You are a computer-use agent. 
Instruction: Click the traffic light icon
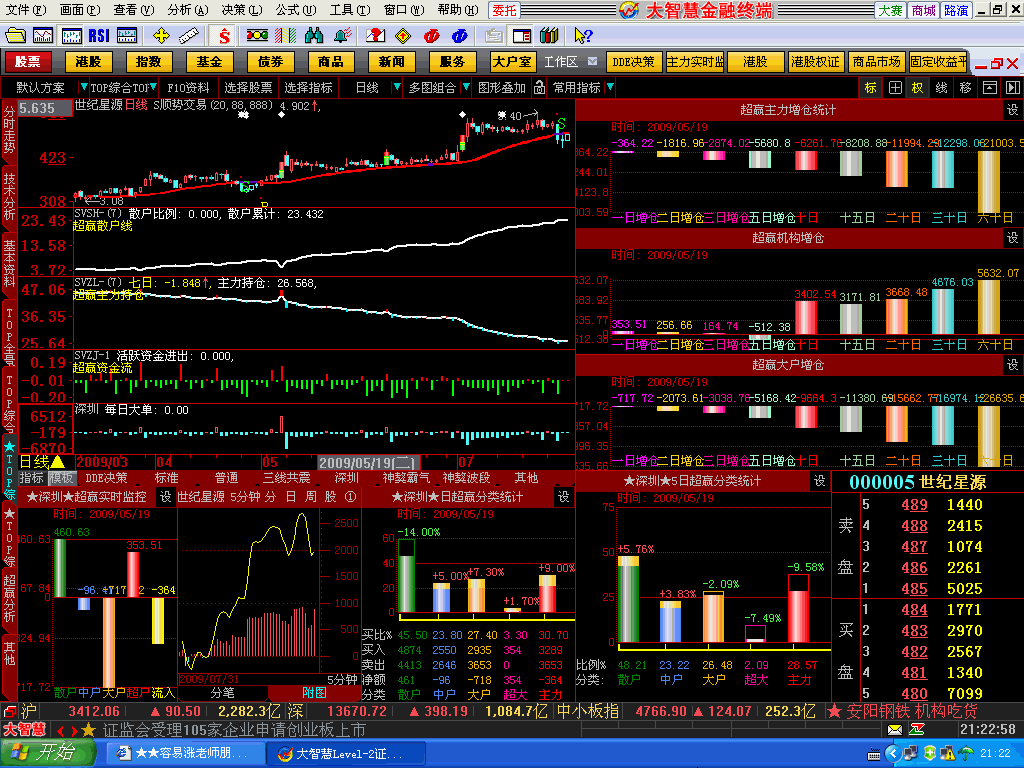point(257,35)
